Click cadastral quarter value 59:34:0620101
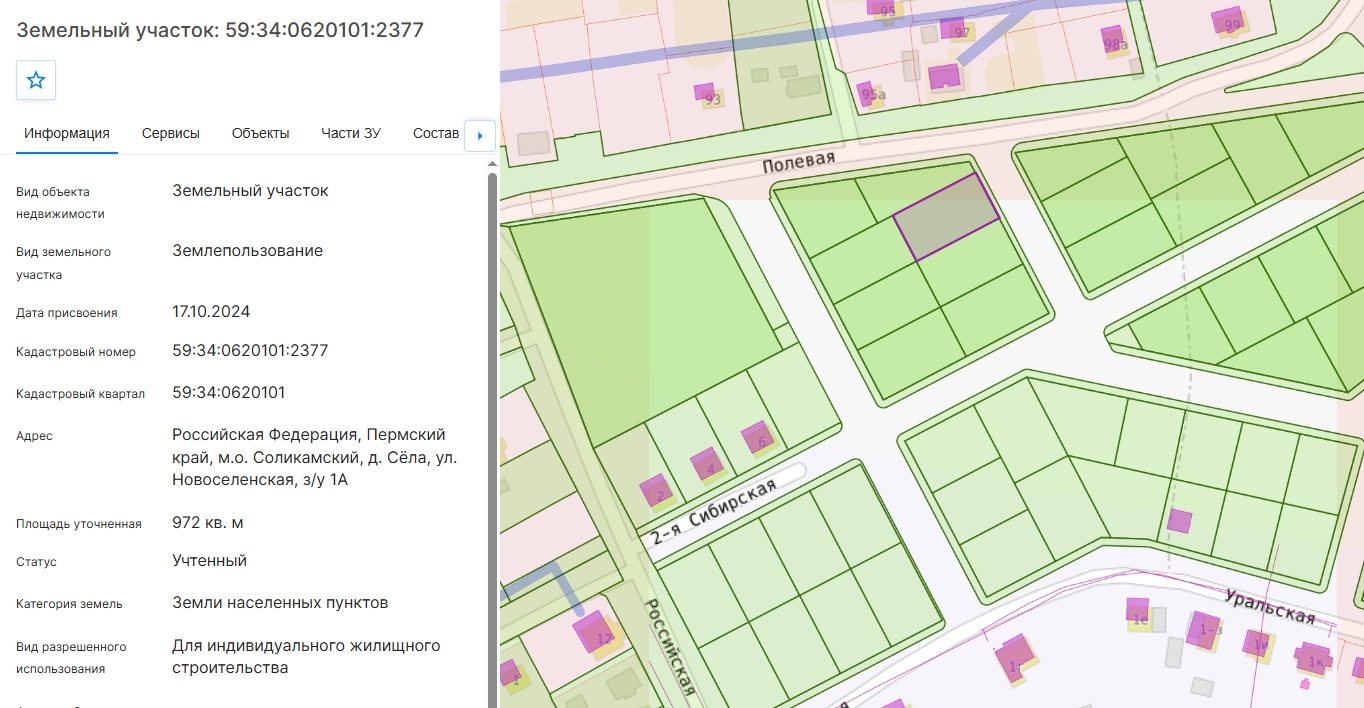The image size is (1364, 708). 229,392
